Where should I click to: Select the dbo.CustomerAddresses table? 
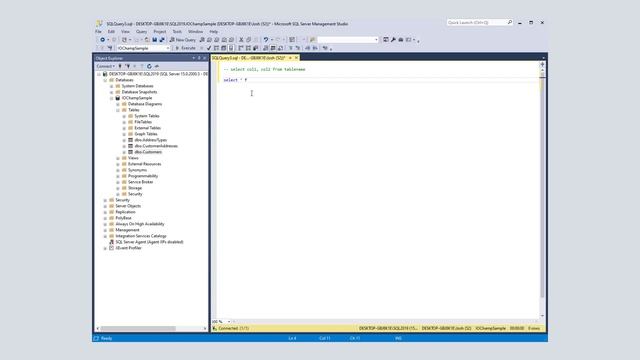tap(156, 146)
